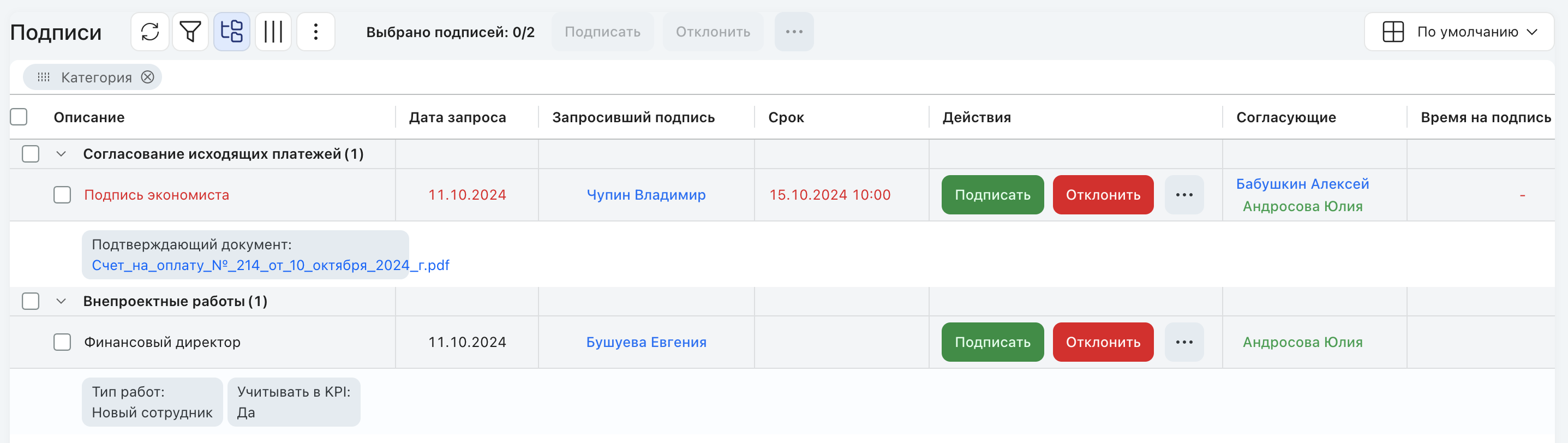
Task: Open vertical dots menu in toolbar
Action: pos(315,32)
